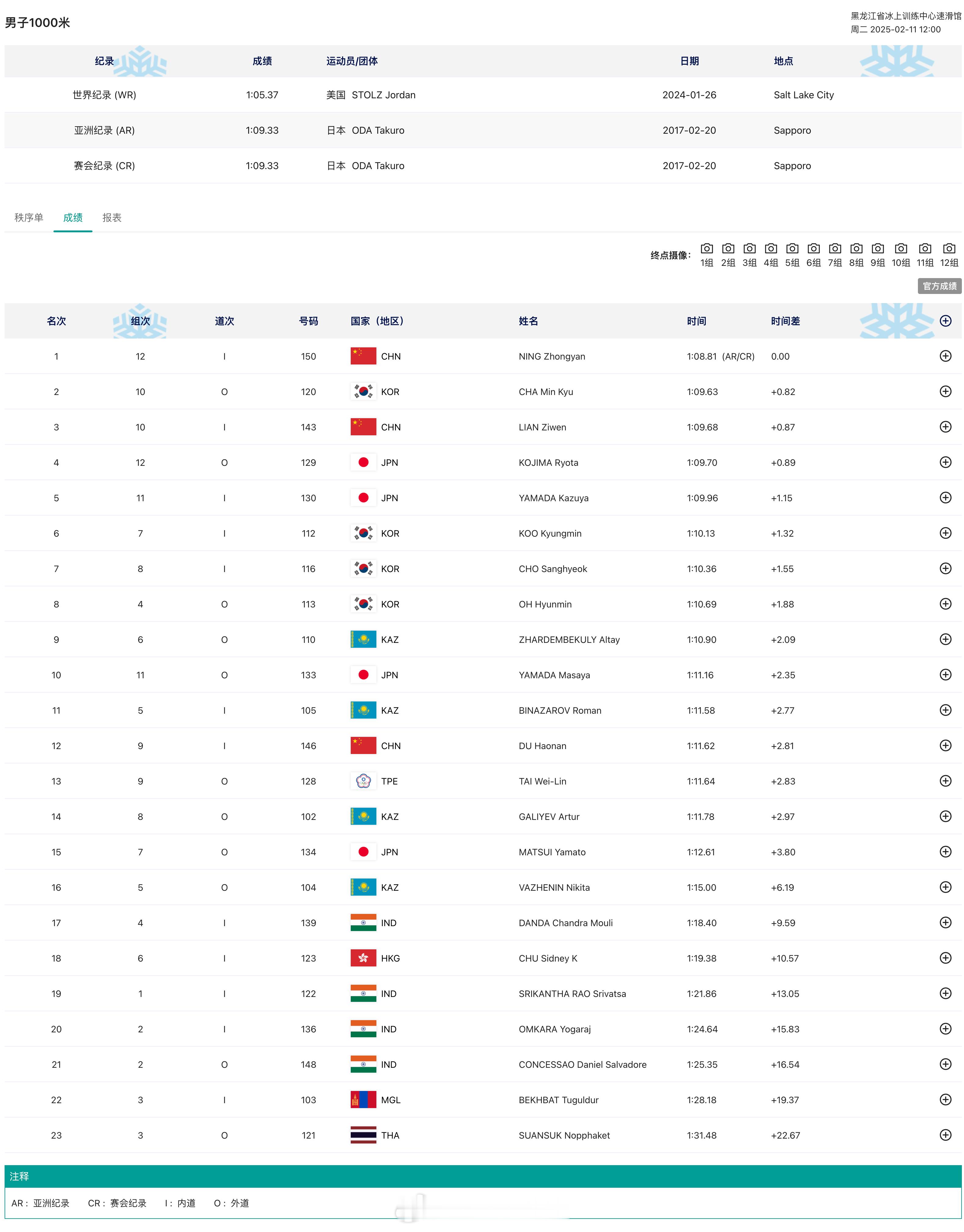Click the Hong Kong flag beside CHU Sidney K
The width and height of the screenshot is (964, 1232).
[364, 958]
